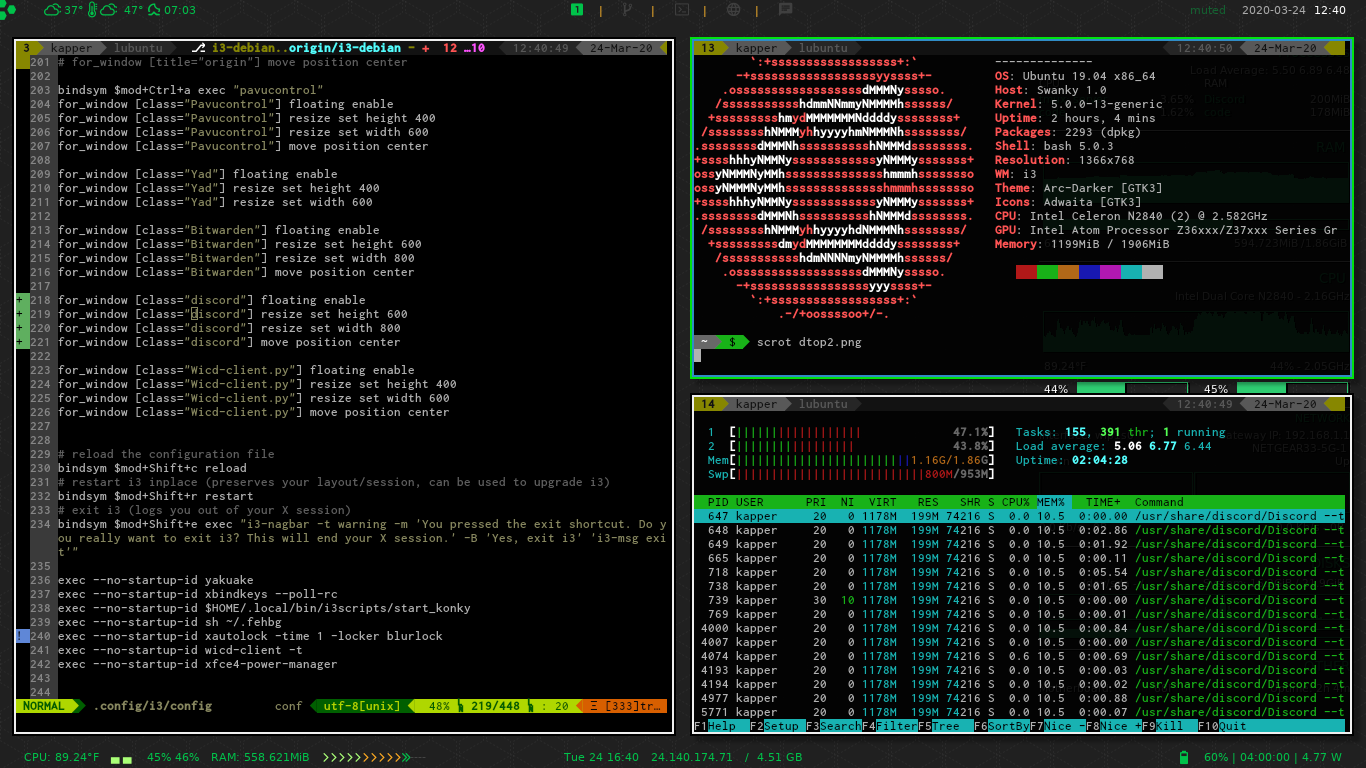Select the highlighted htop process row PID 647
Screen dimensions: 1366x768
pyautogui.click(x=1019, y=516)
